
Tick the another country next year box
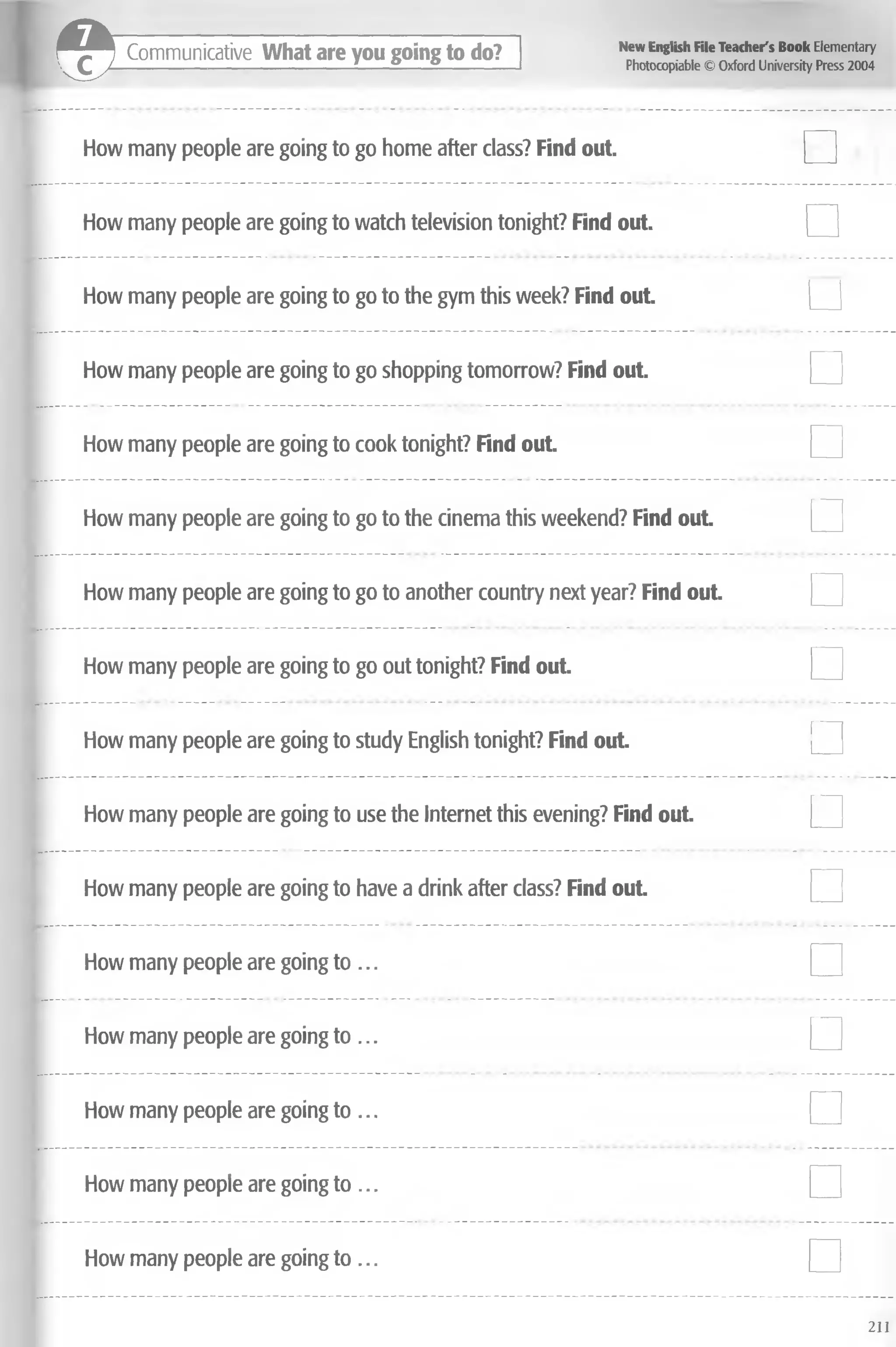pyautogui.click(x=826, y=590)
